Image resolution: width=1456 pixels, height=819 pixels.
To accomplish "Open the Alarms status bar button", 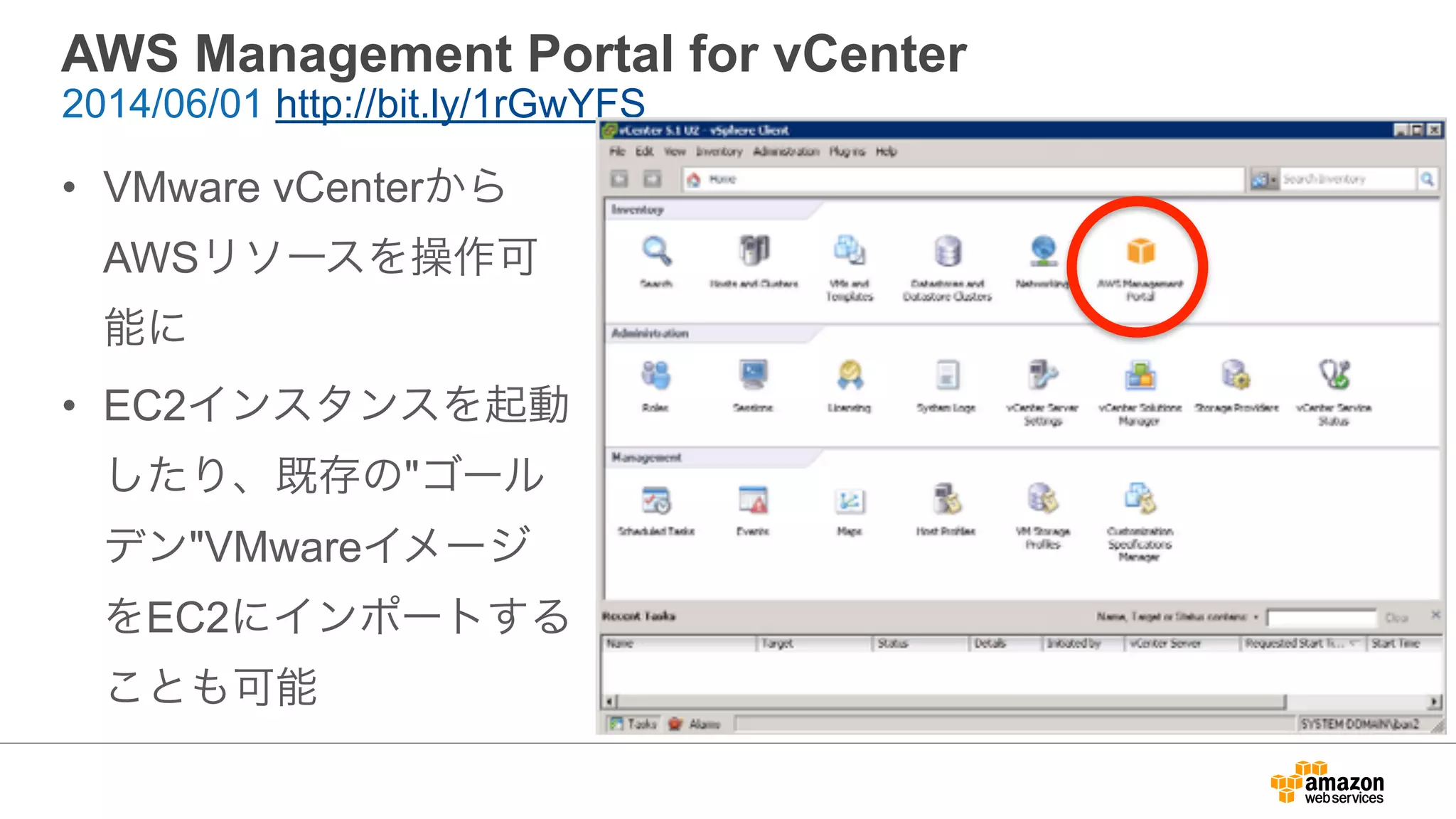I will point(695,724).
